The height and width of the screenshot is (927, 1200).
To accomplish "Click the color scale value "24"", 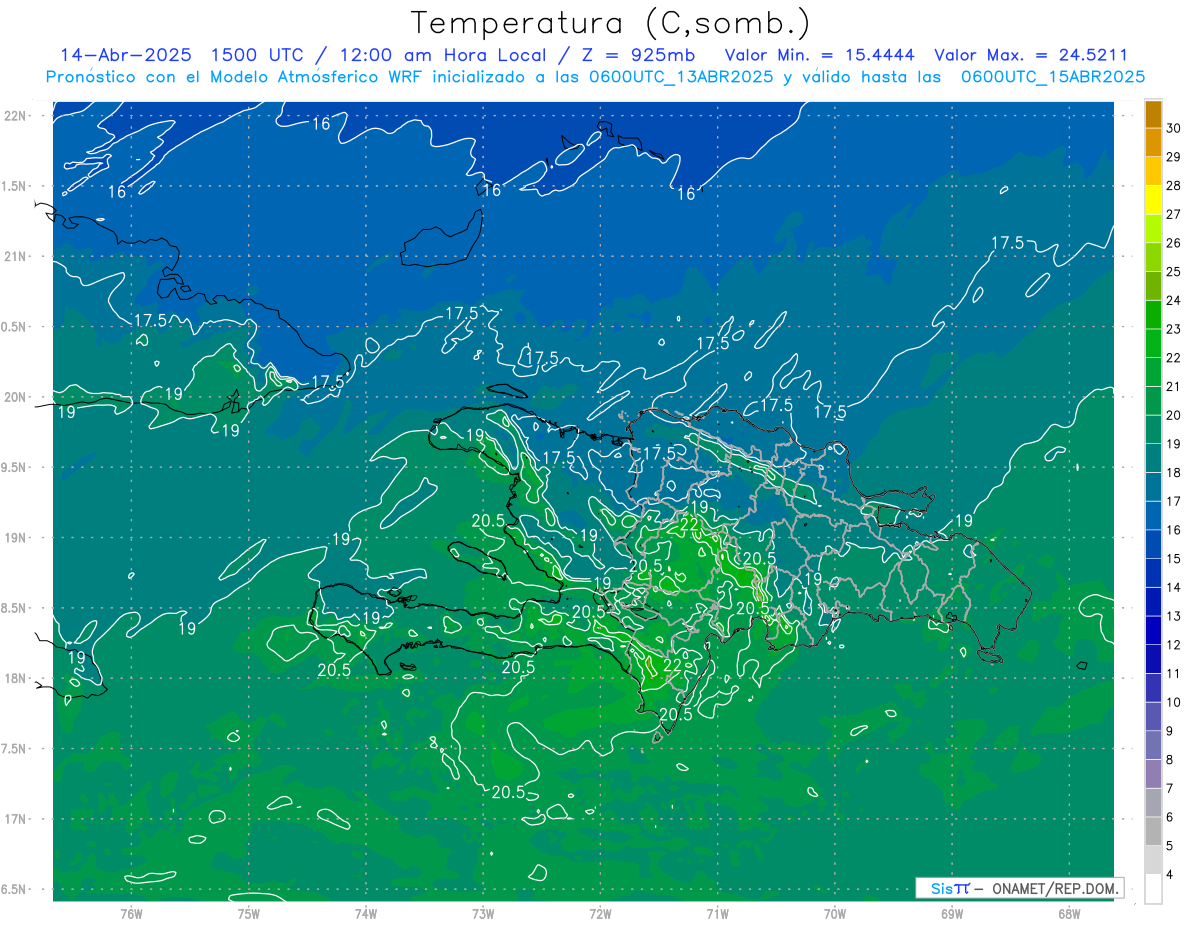I will [1174, 300].
